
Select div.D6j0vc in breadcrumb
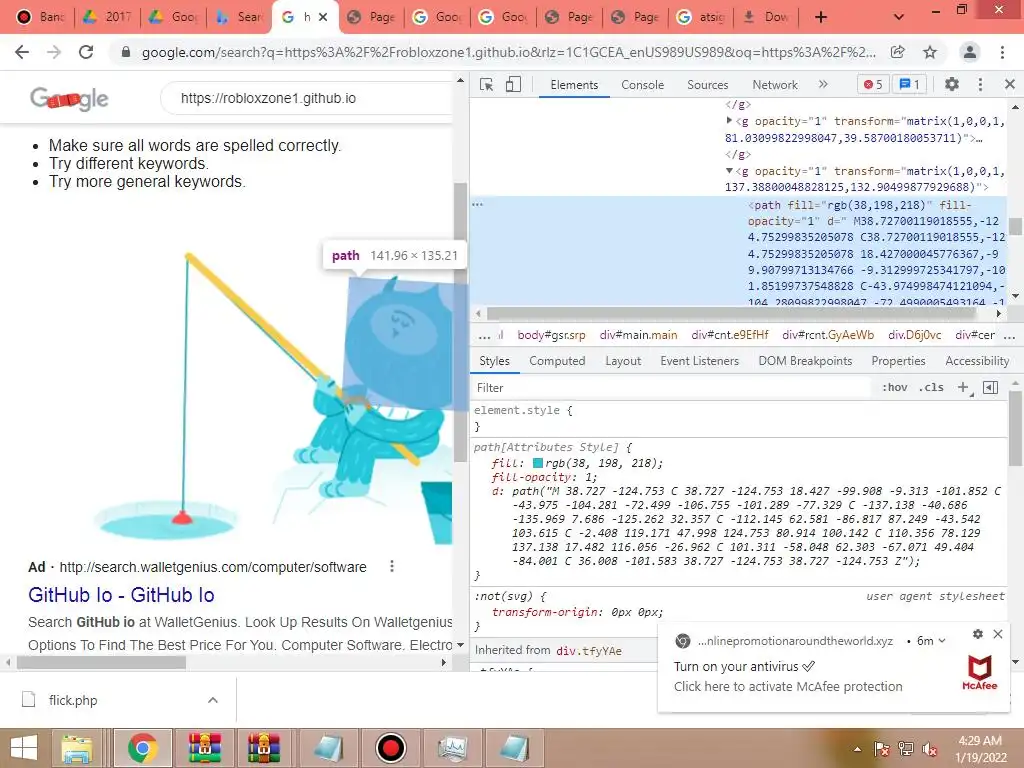point(914,335)
